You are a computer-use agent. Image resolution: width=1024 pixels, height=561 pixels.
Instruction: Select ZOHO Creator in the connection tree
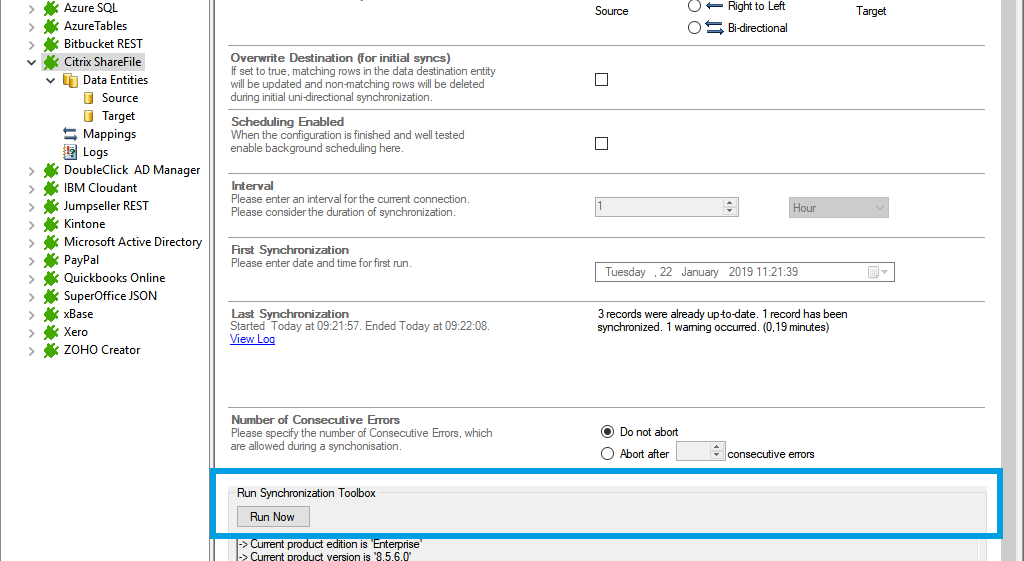click(x=102, y=350)
